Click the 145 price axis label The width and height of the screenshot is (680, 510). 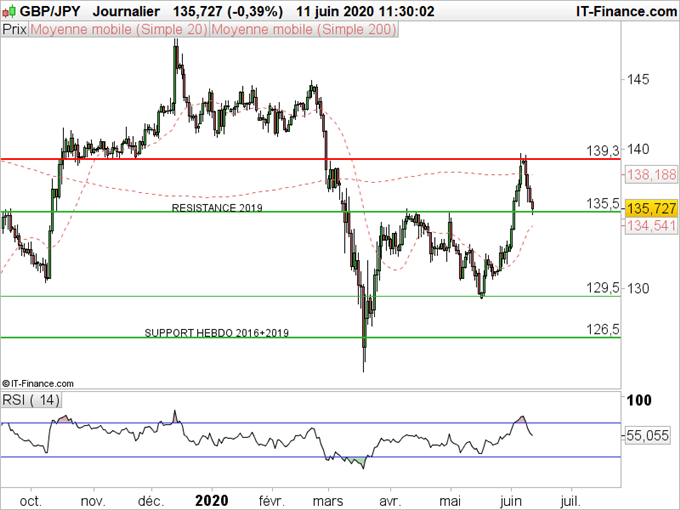(638, 79)
